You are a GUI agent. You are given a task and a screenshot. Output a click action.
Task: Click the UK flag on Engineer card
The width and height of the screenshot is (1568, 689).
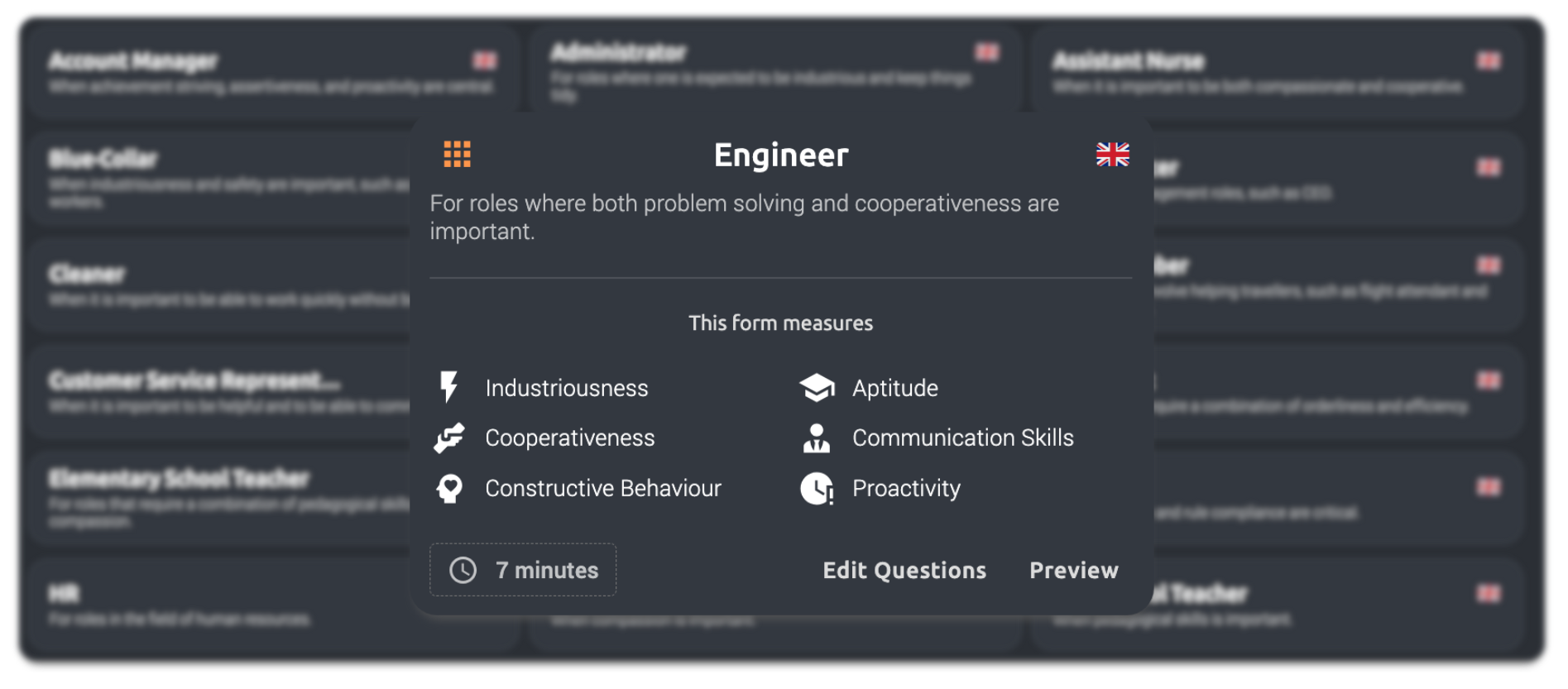click(1112, 155)
